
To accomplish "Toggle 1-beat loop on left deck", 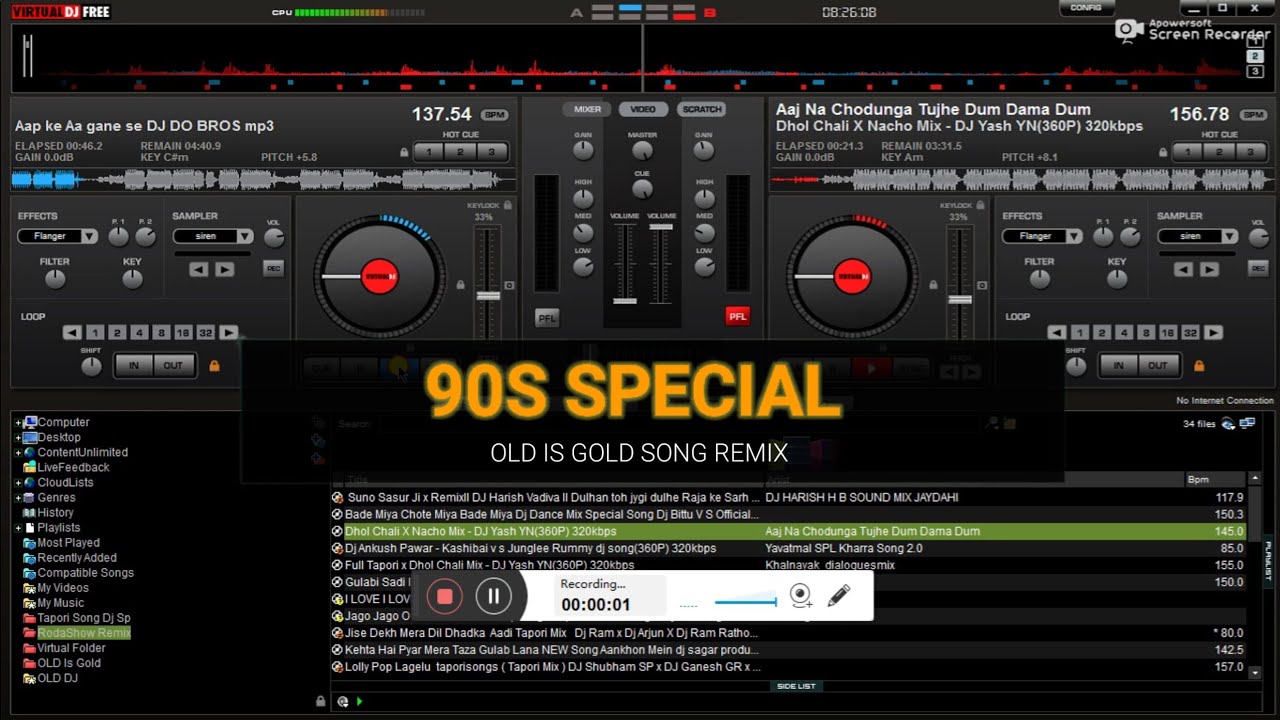I will coord(95,333).
